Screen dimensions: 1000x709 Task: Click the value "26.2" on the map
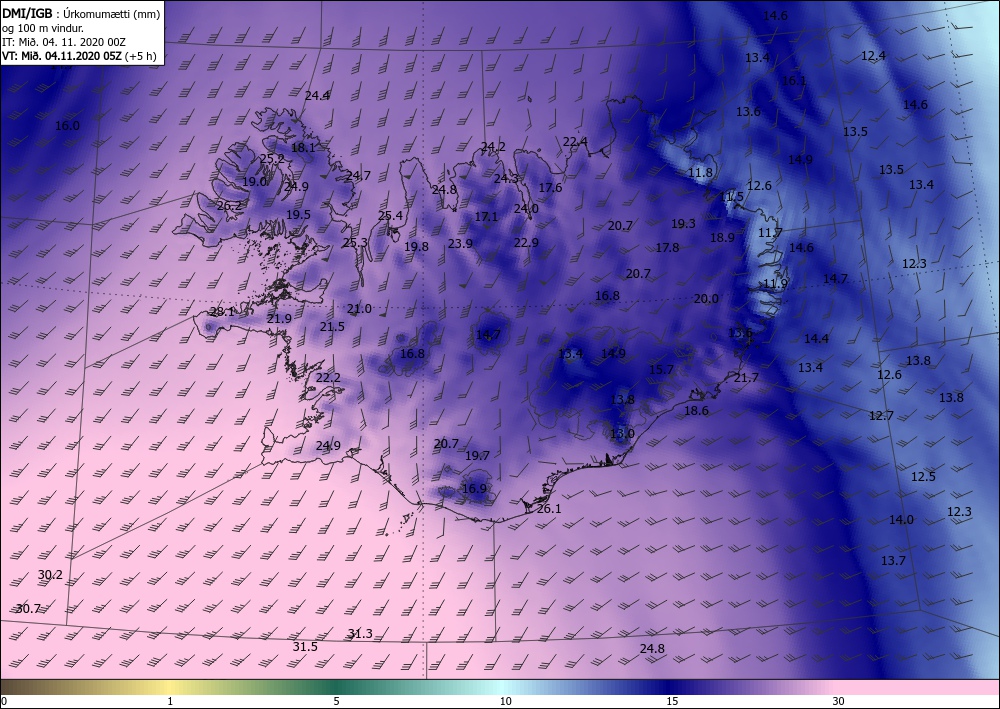coord(229,205)
